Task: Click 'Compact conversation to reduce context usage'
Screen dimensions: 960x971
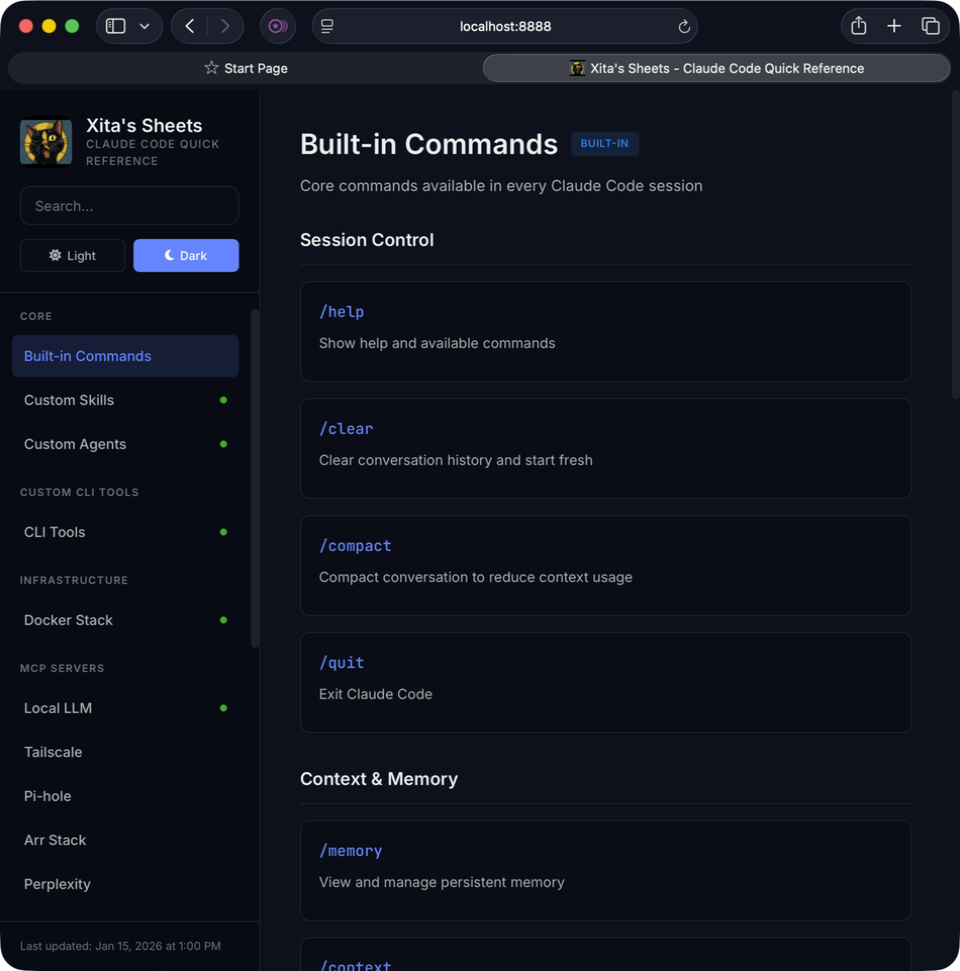Action: [475, 577]
